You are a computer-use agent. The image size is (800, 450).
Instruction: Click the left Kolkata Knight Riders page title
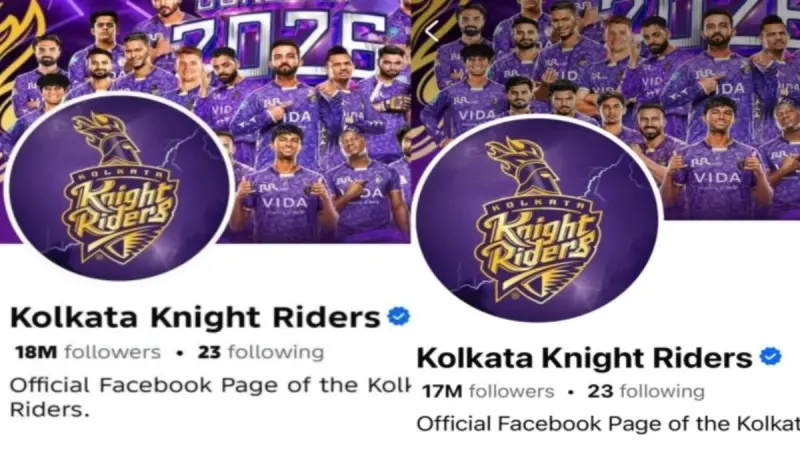click(195, 317)
